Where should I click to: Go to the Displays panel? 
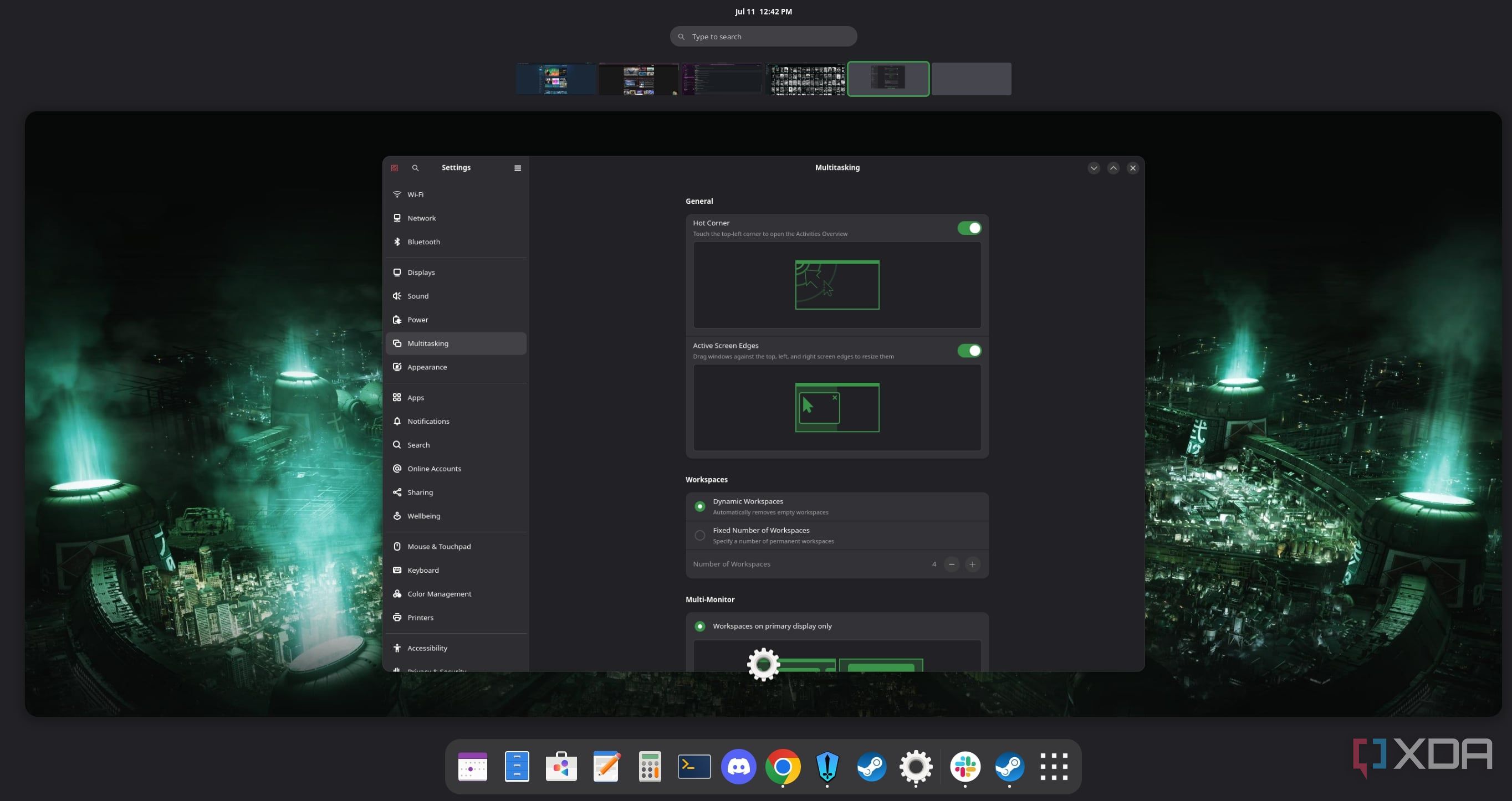(456, 273)
